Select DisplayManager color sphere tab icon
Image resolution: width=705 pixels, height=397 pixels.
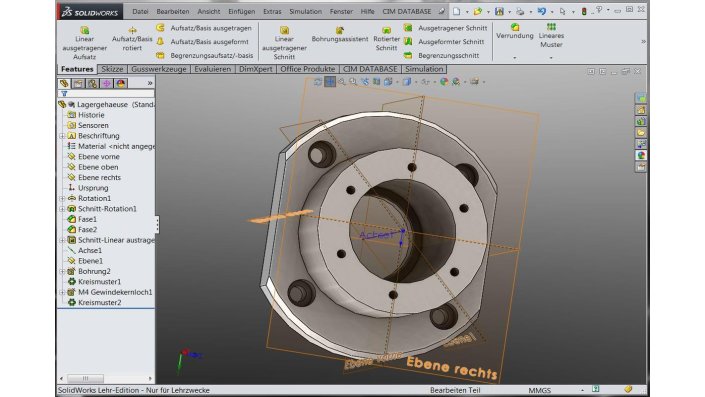tap(120, 83)
